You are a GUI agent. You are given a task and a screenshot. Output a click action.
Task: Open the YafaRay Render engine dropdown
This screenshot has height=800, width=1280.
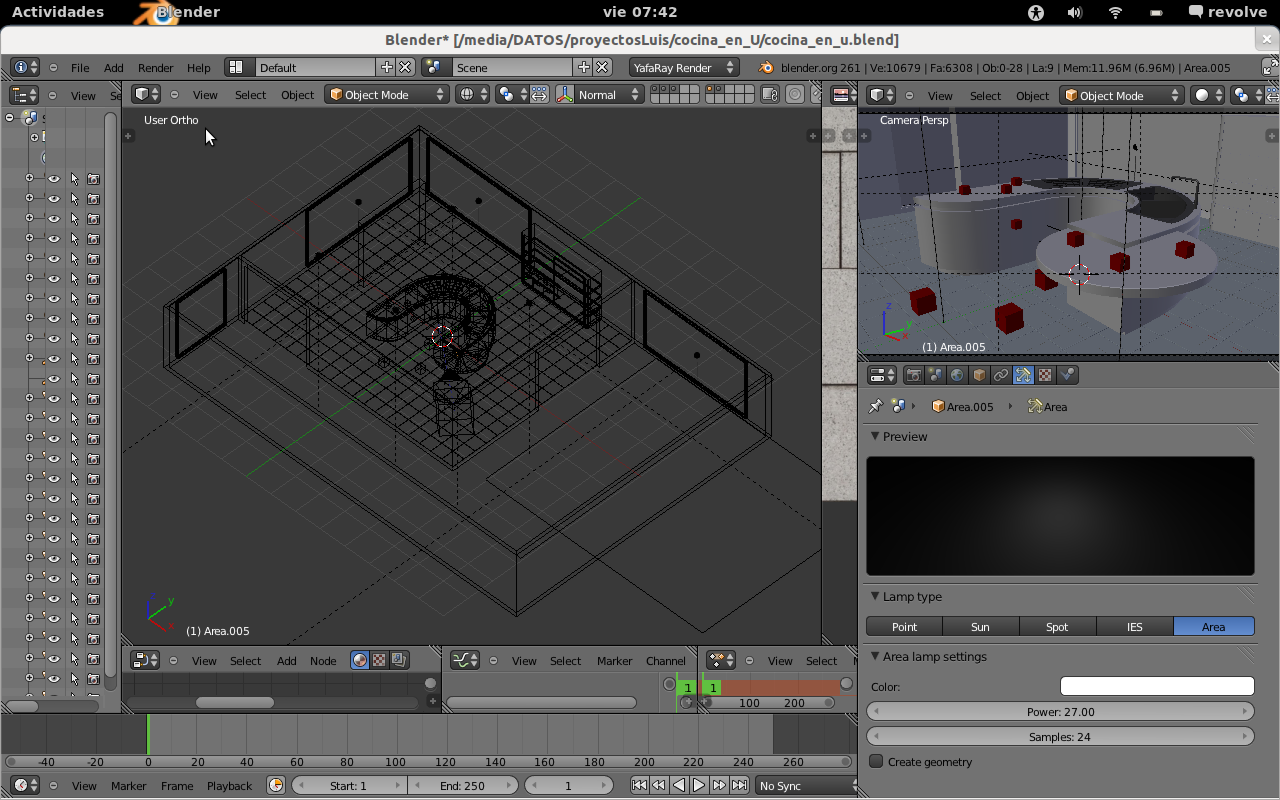(684, 67)
